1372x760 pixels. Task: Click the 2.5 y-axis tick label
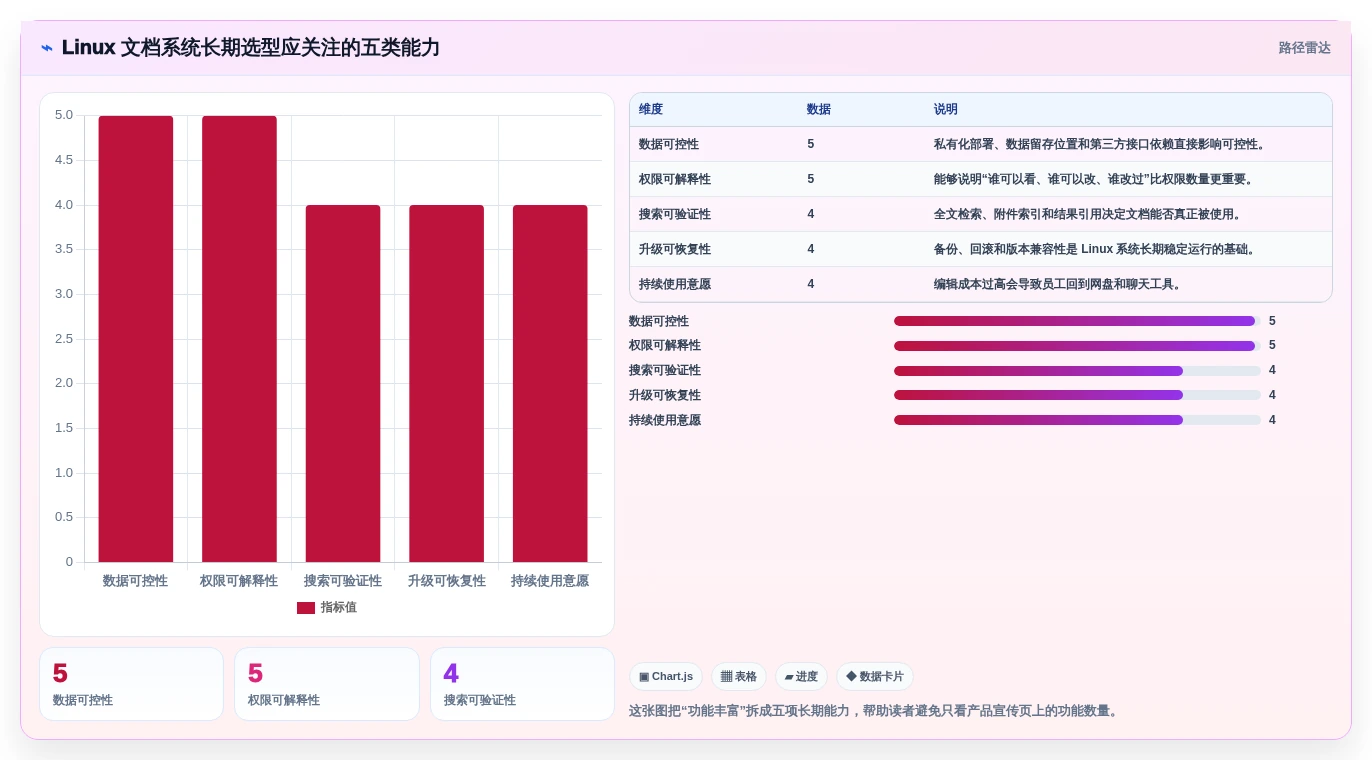tap(64, 339)
